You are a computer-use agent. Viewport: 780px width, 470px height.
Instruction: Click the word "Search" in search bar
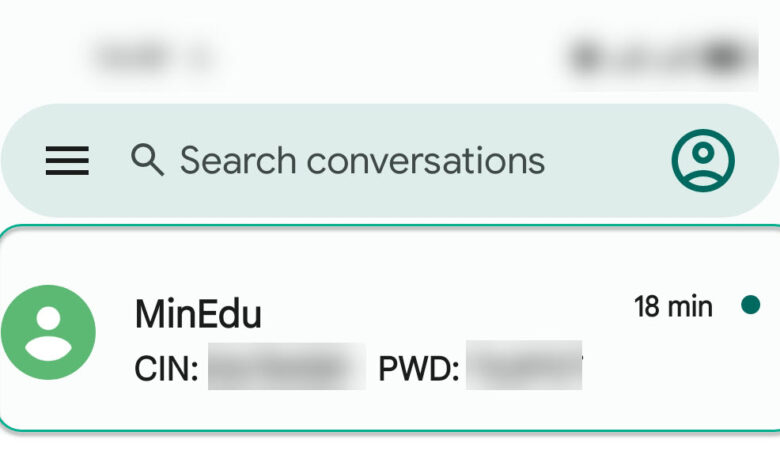[x=237, y=160]
